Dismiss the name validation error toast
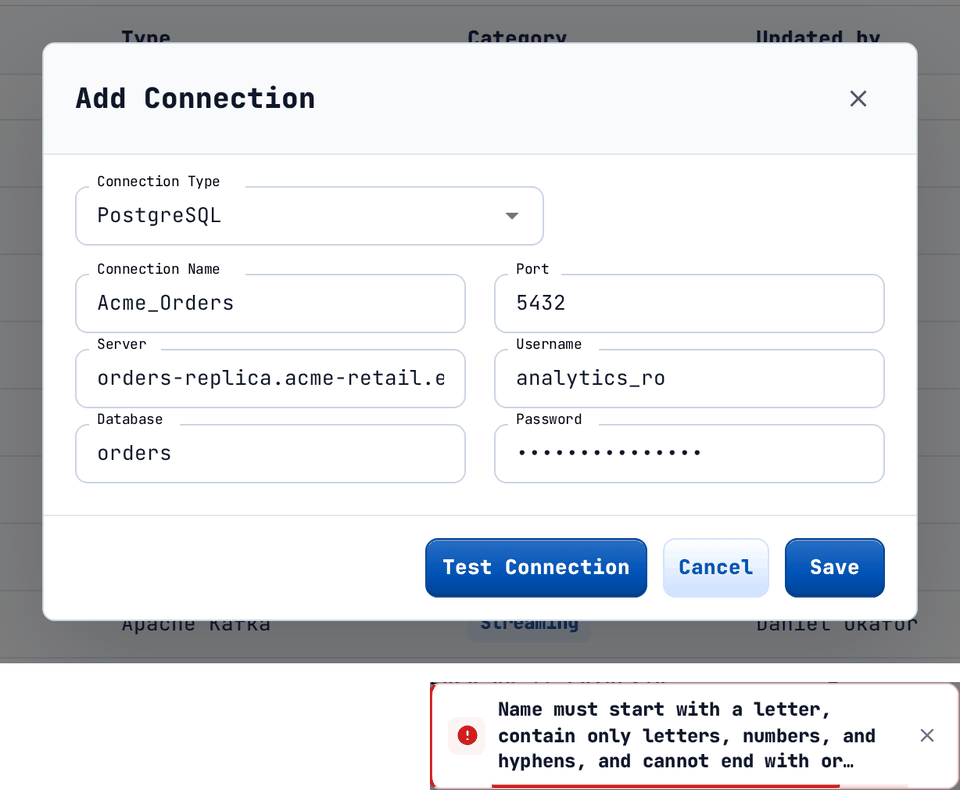This screenshot has height=790, width=960. click(x=927, y=735)
